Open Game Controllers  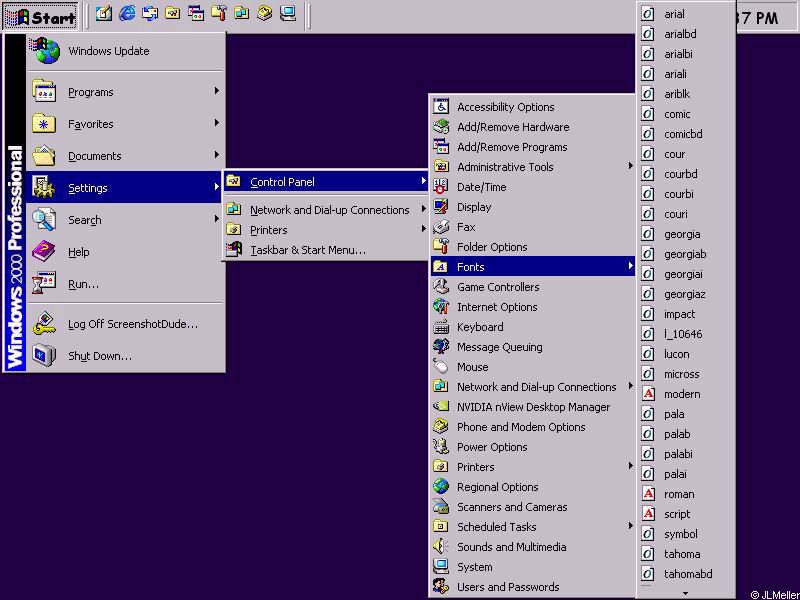(x=533, y=287)
